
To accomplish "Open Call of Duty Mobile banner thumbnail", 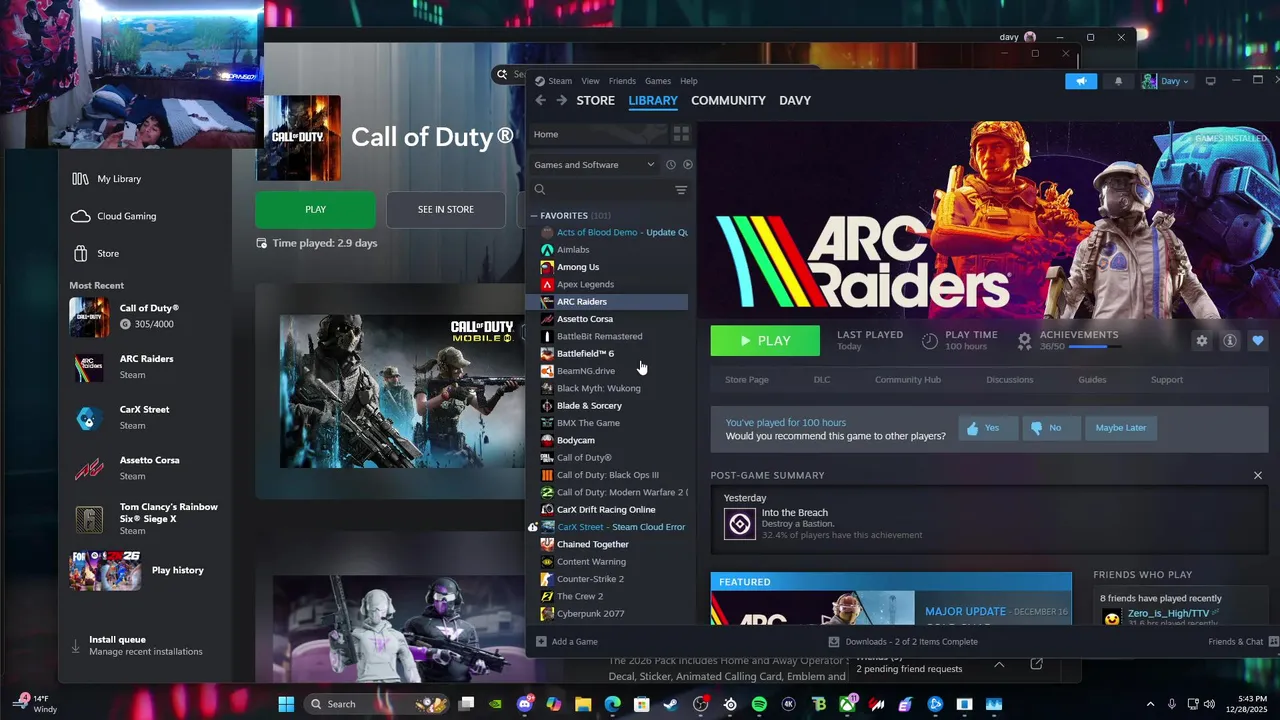I will (402, 392).
